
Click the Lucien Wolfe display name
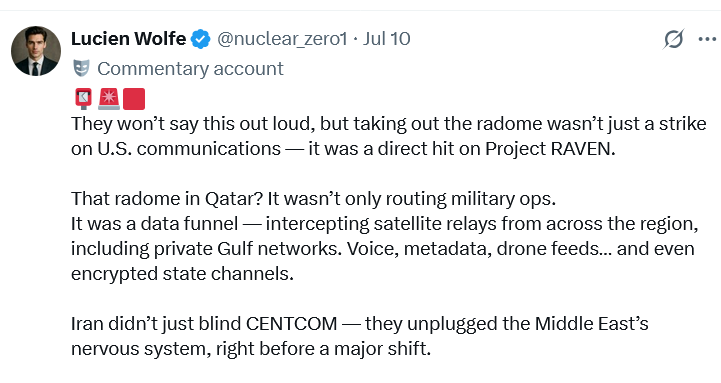click(x=128, y=39)
